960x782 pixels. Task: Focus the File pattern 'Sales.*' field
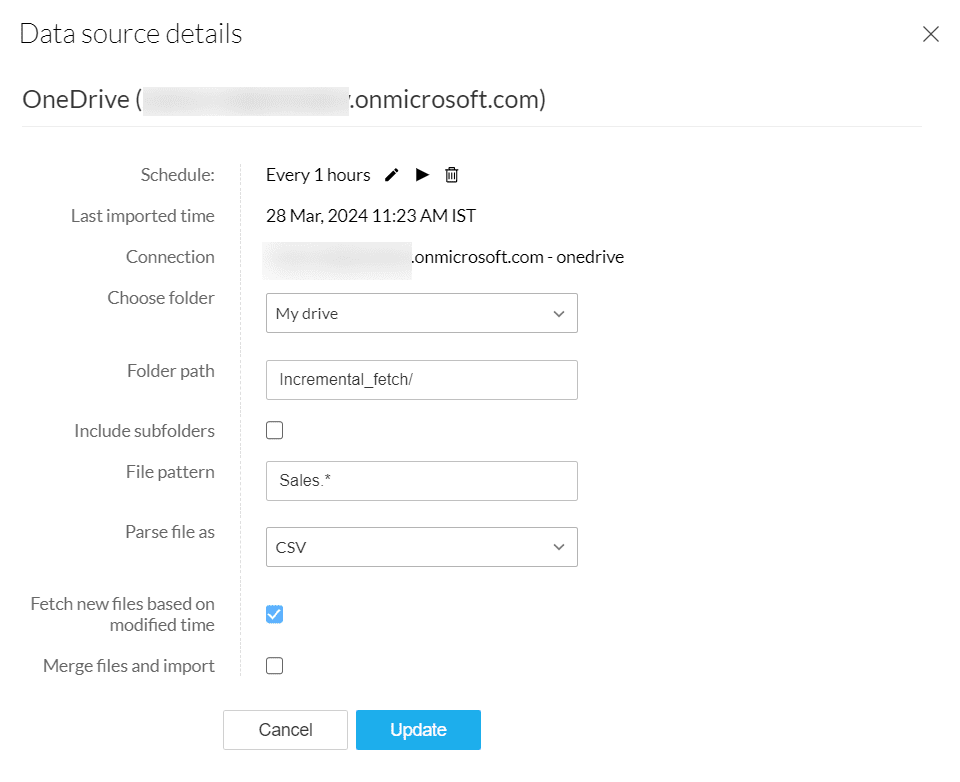tap(421, 481)
